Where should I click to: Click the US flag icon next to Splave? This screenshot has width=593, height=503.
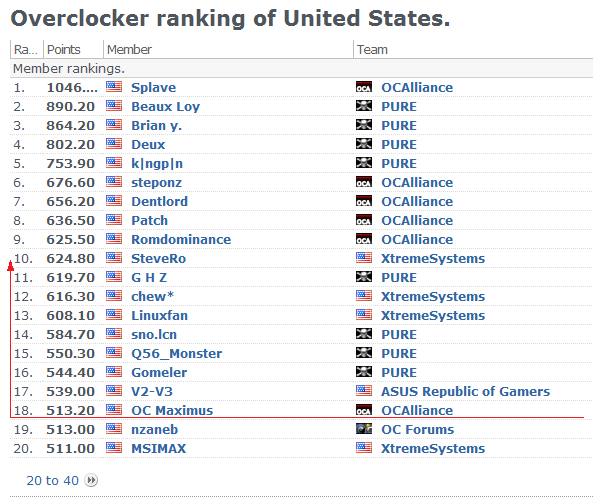pos(114,87)
